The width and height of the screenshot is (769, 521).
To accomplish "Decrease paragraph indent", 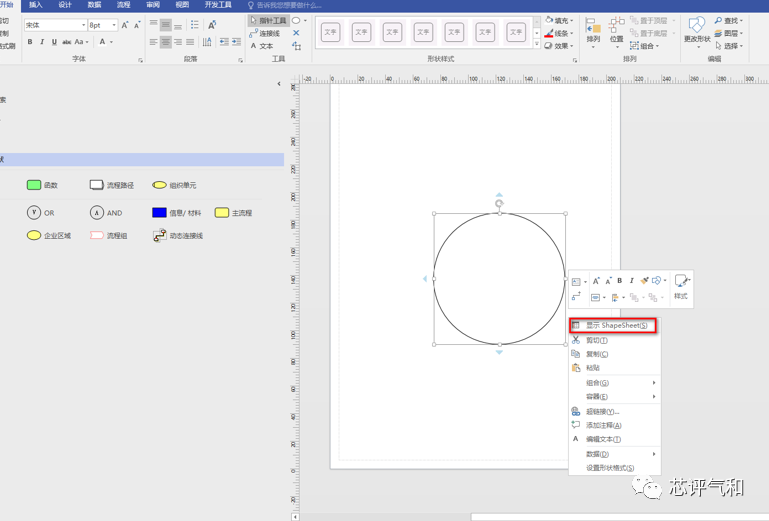I will tap(224, 42).
